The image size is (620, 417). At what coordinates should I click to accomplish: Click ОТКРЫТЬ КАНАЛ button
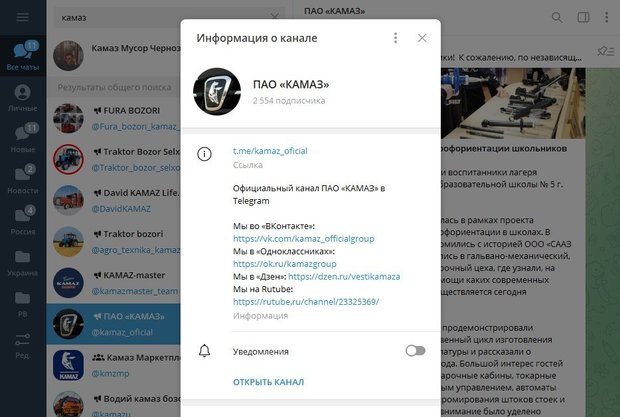[x=268, y=382]
